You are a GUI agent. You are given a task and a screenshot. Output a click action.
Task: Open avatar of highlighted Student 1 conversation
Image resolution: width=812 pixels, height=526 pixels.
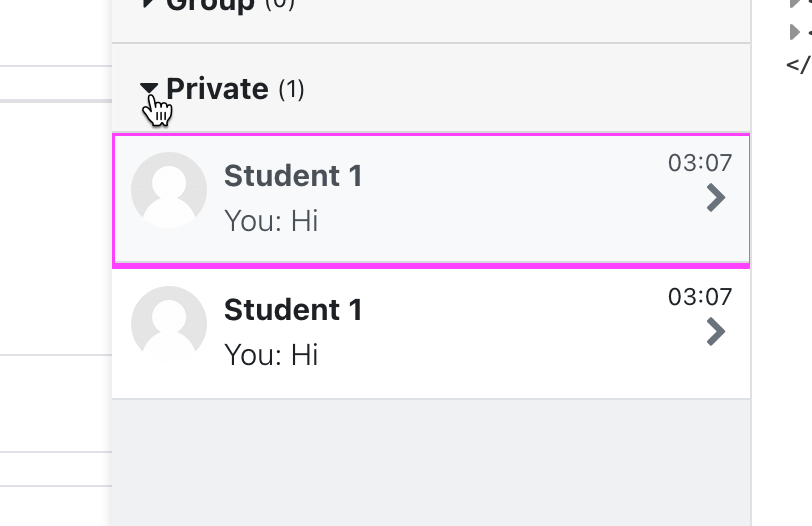[x=169, y=190]
